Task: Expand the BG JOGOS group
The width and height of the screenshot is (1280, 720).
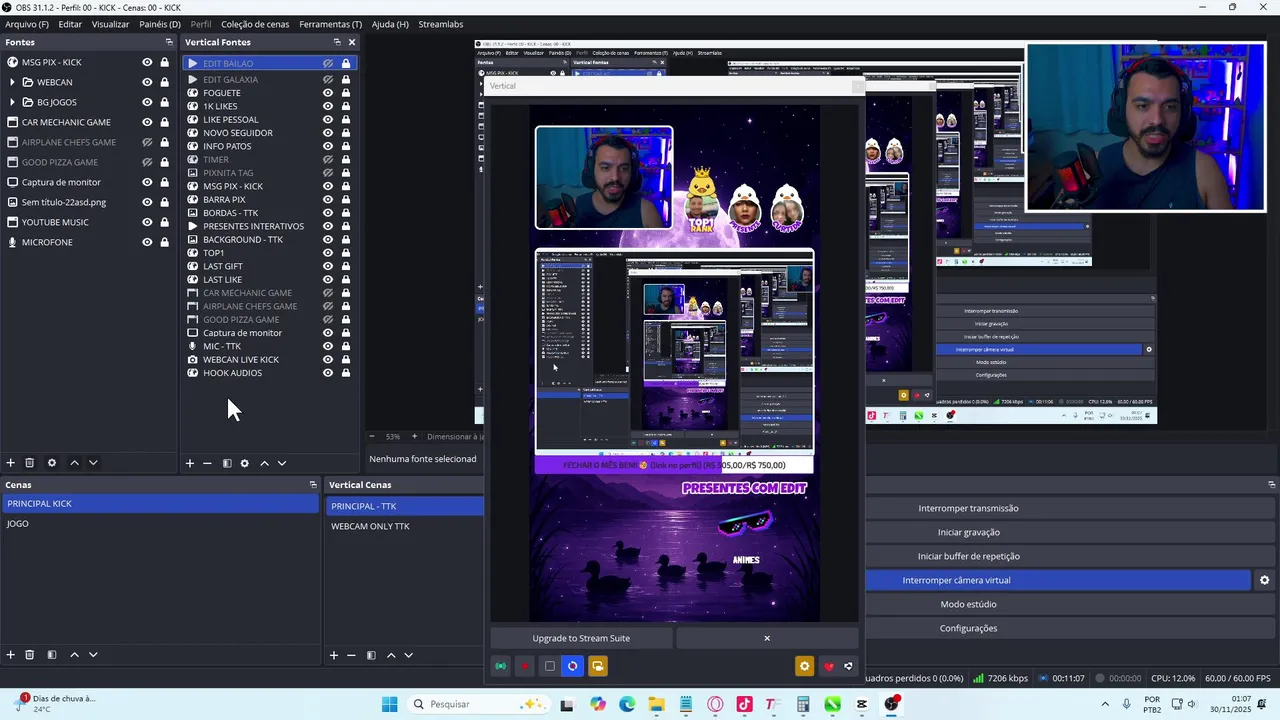Action: click(x=12, y=102)
